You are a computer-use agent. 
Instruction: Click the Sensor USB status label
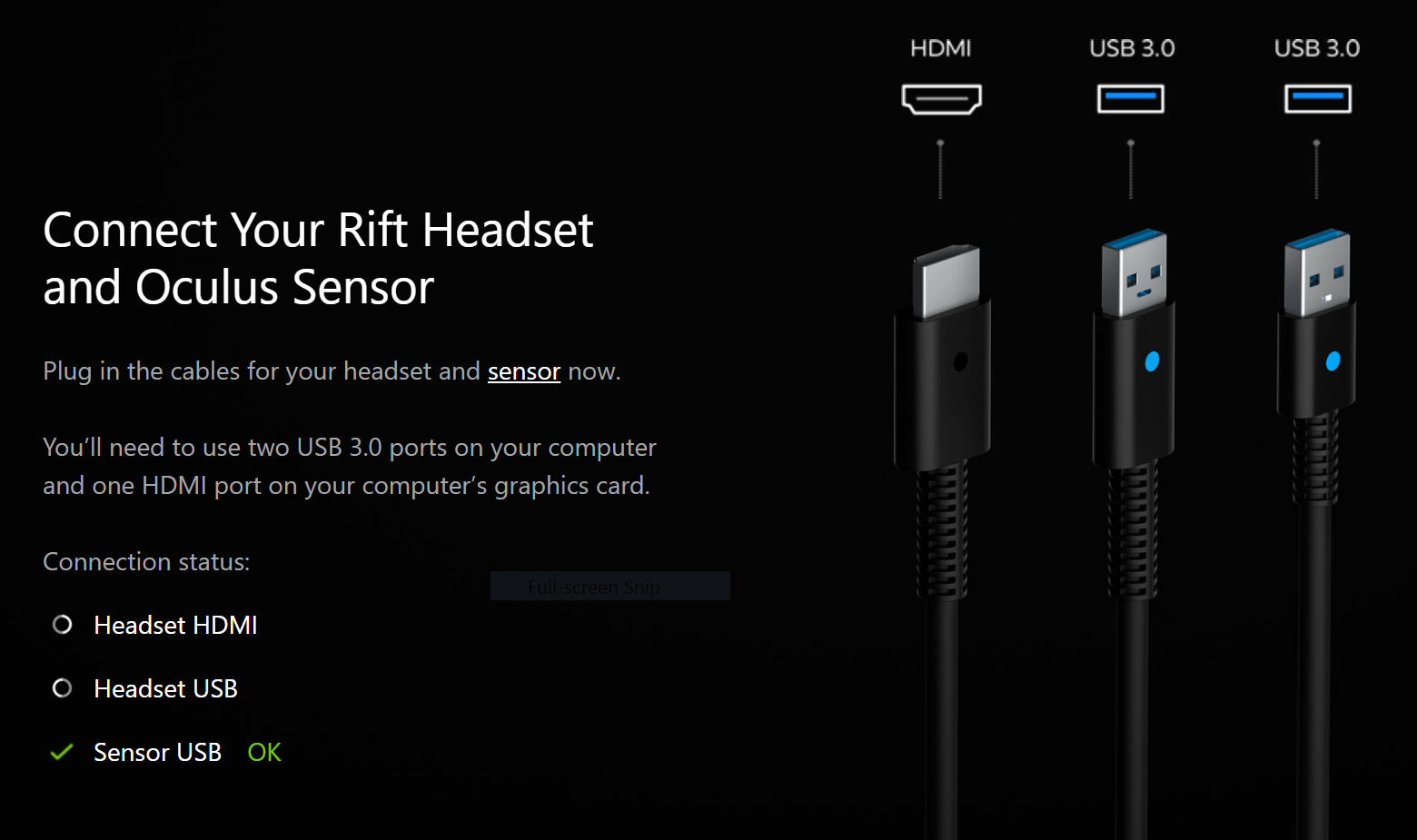coord(157,753)
